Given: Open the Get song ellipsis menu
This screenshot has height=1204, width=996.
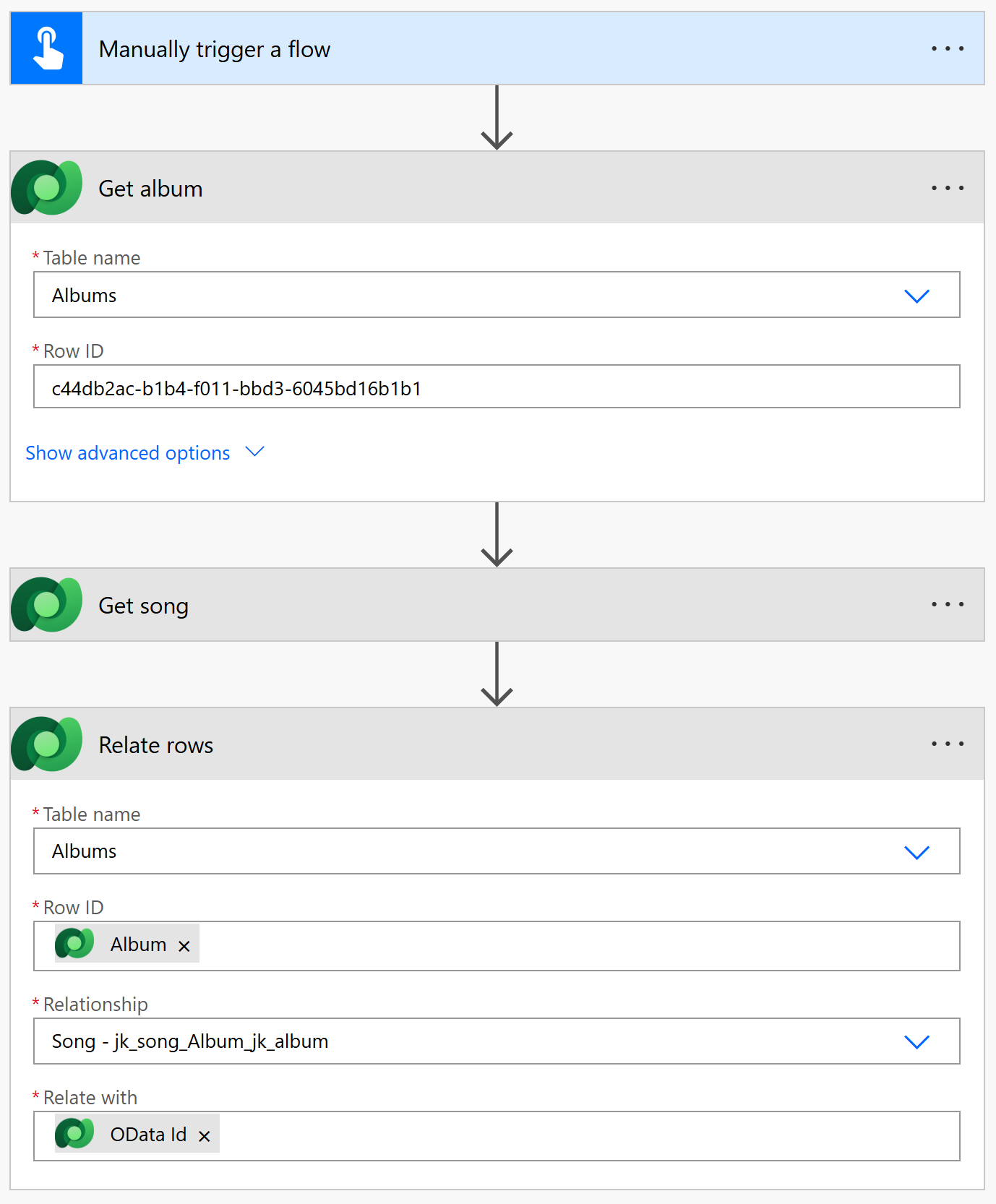Looking at the screenshot, I should point(947,604).
